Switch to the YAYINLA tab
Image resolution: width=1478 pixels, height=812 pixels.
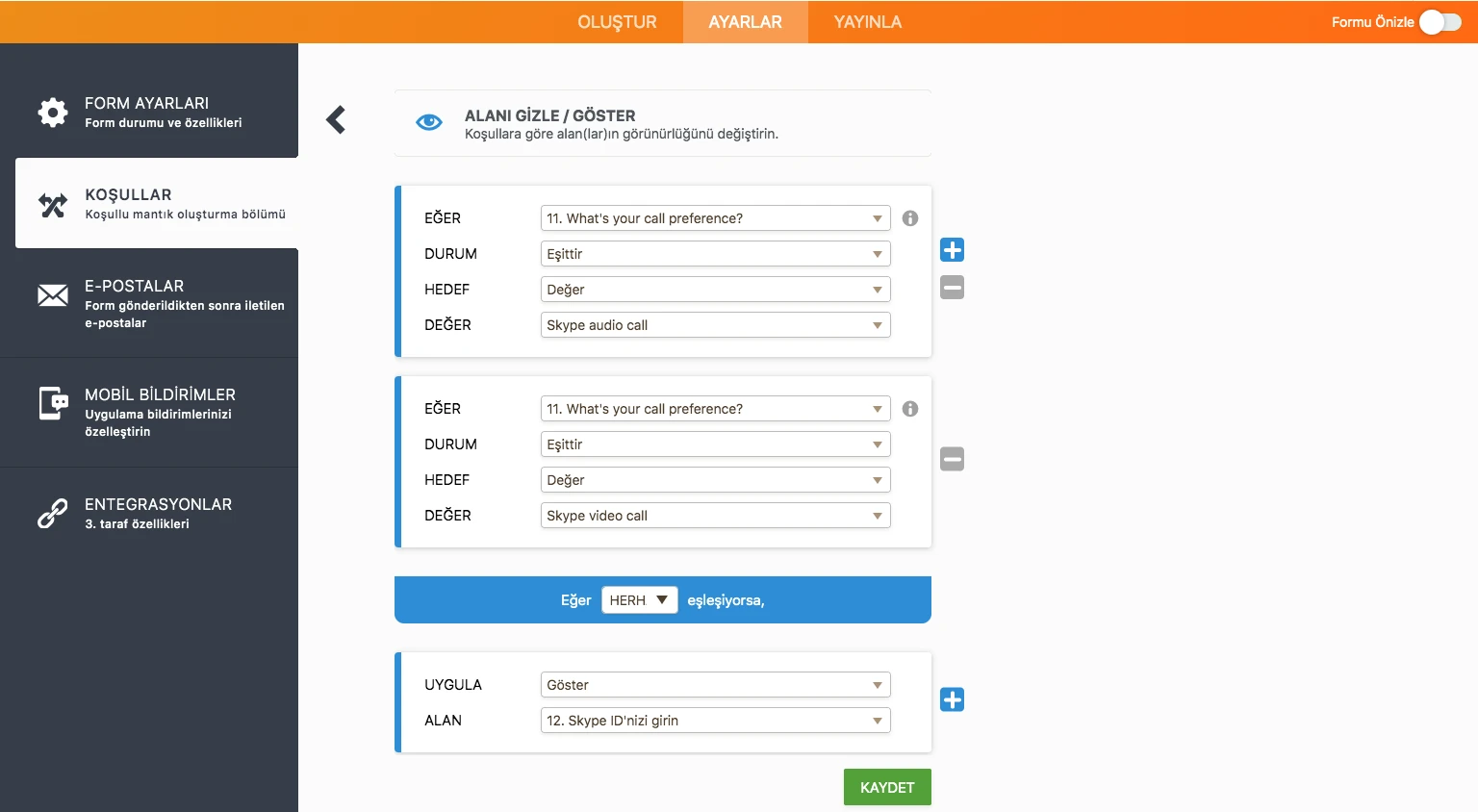867,22
